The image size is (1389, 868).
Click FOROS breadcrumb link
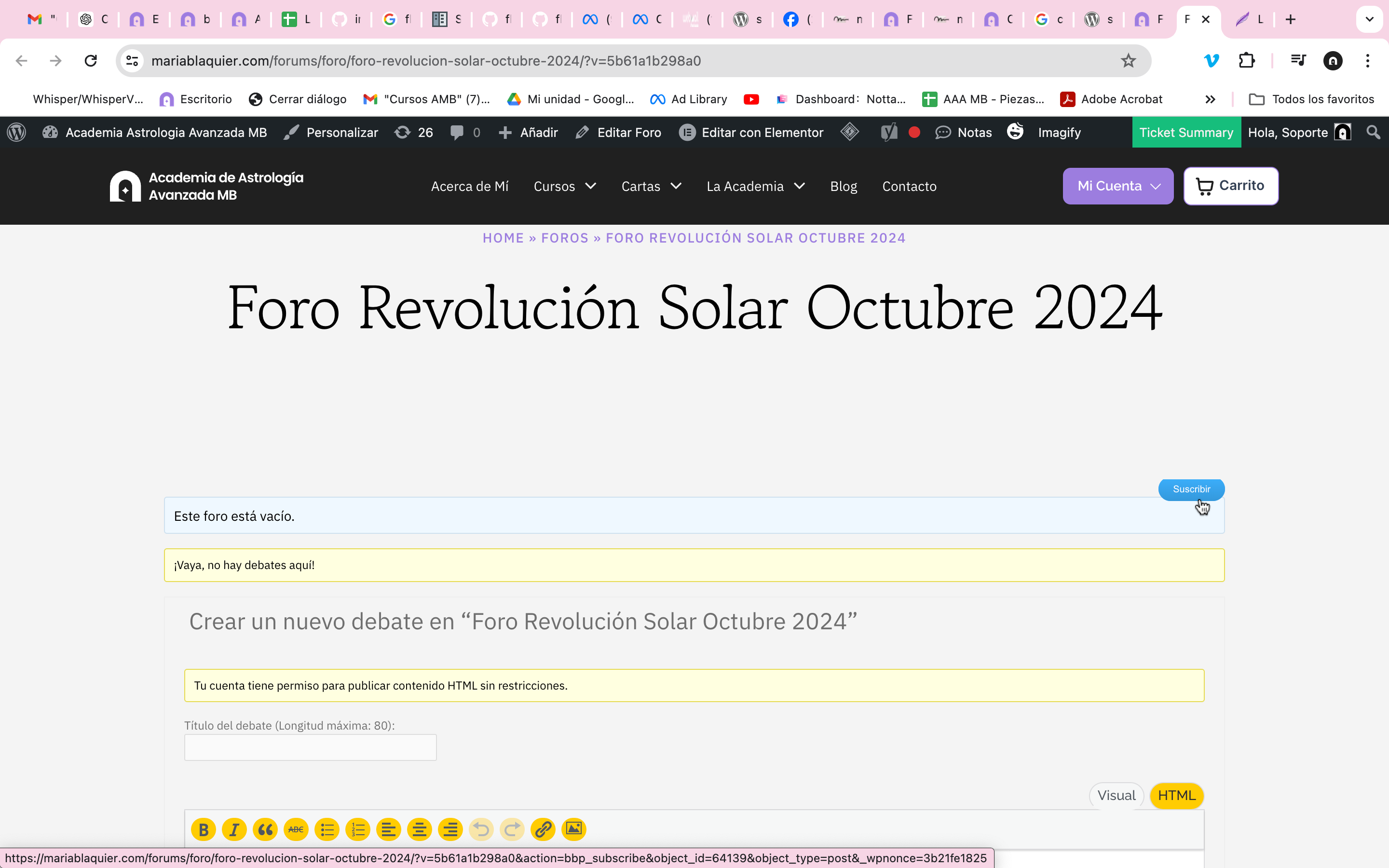pyautogui.click(x=565, y=238)
